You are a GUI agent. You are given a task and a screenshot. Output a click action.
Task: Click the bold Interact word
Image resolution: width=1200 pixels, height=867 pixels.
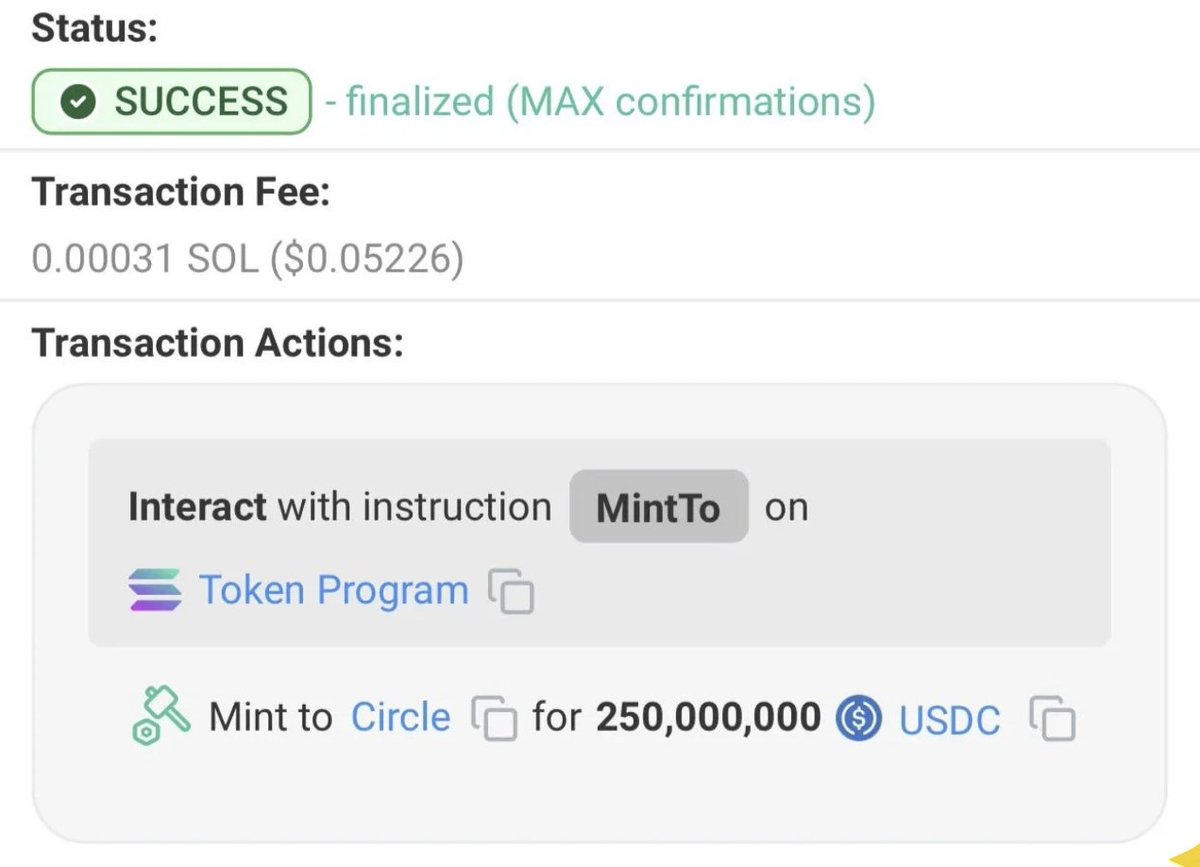pyautogui.click(x=197, y=507)
